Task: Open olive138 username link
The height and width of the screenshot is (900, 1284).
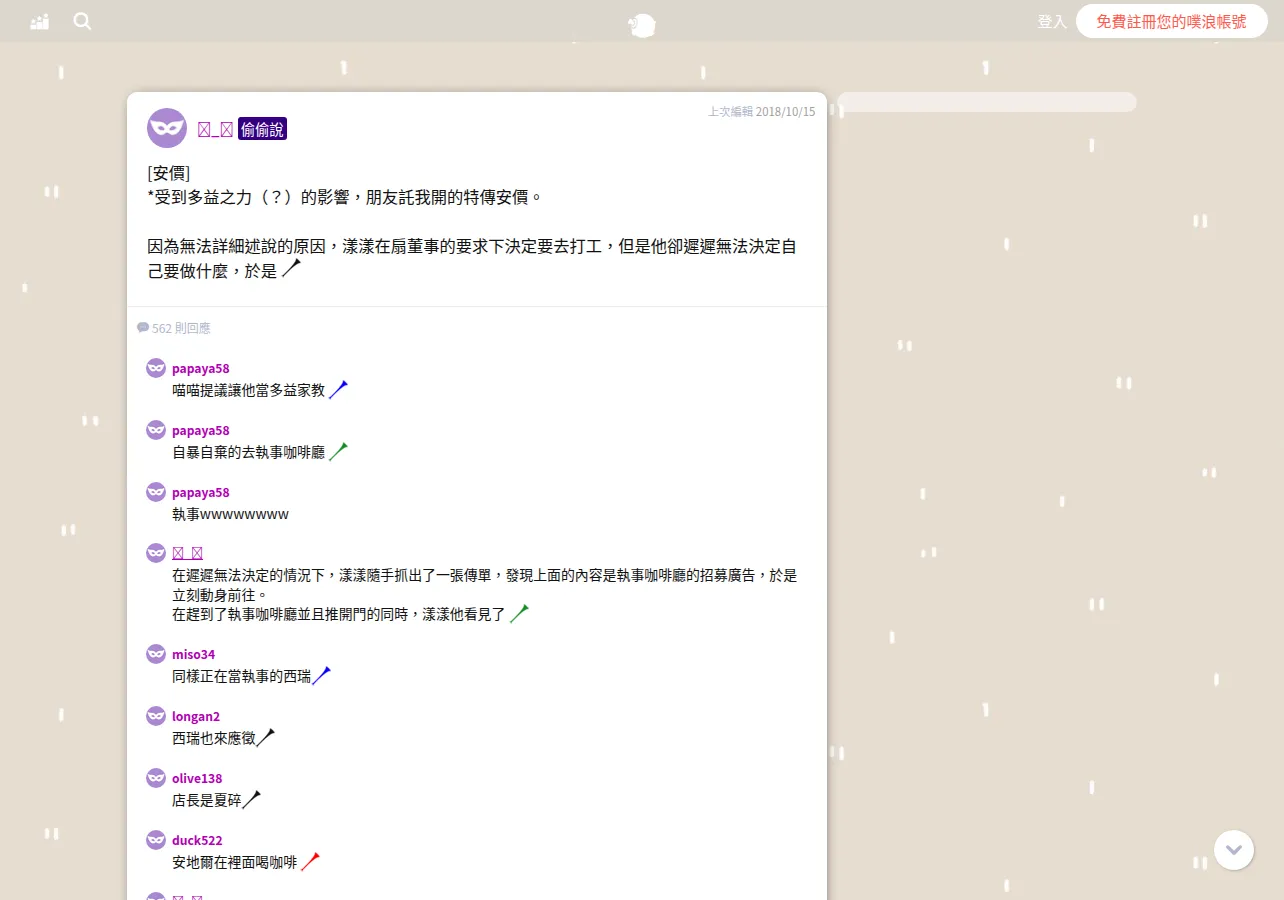Action: click(197, 778)
